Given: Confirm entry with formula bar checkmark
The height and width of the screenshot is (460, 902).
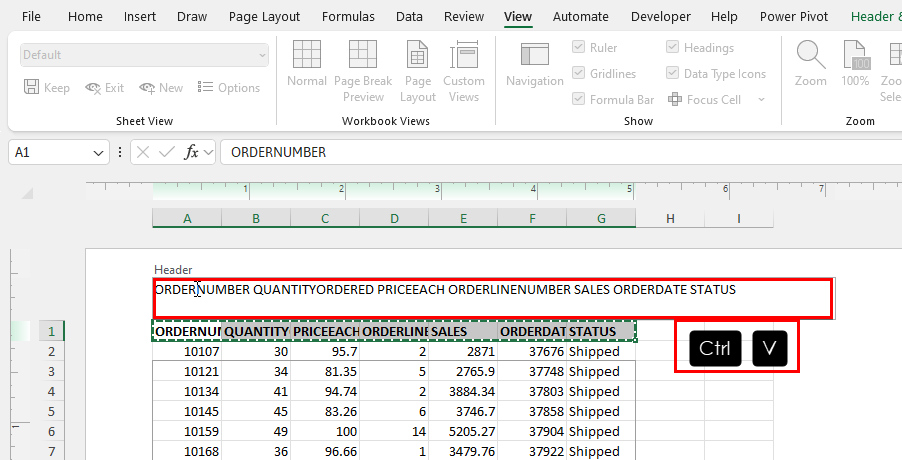Looking at the screenshot, I should [x=167, y=152].
